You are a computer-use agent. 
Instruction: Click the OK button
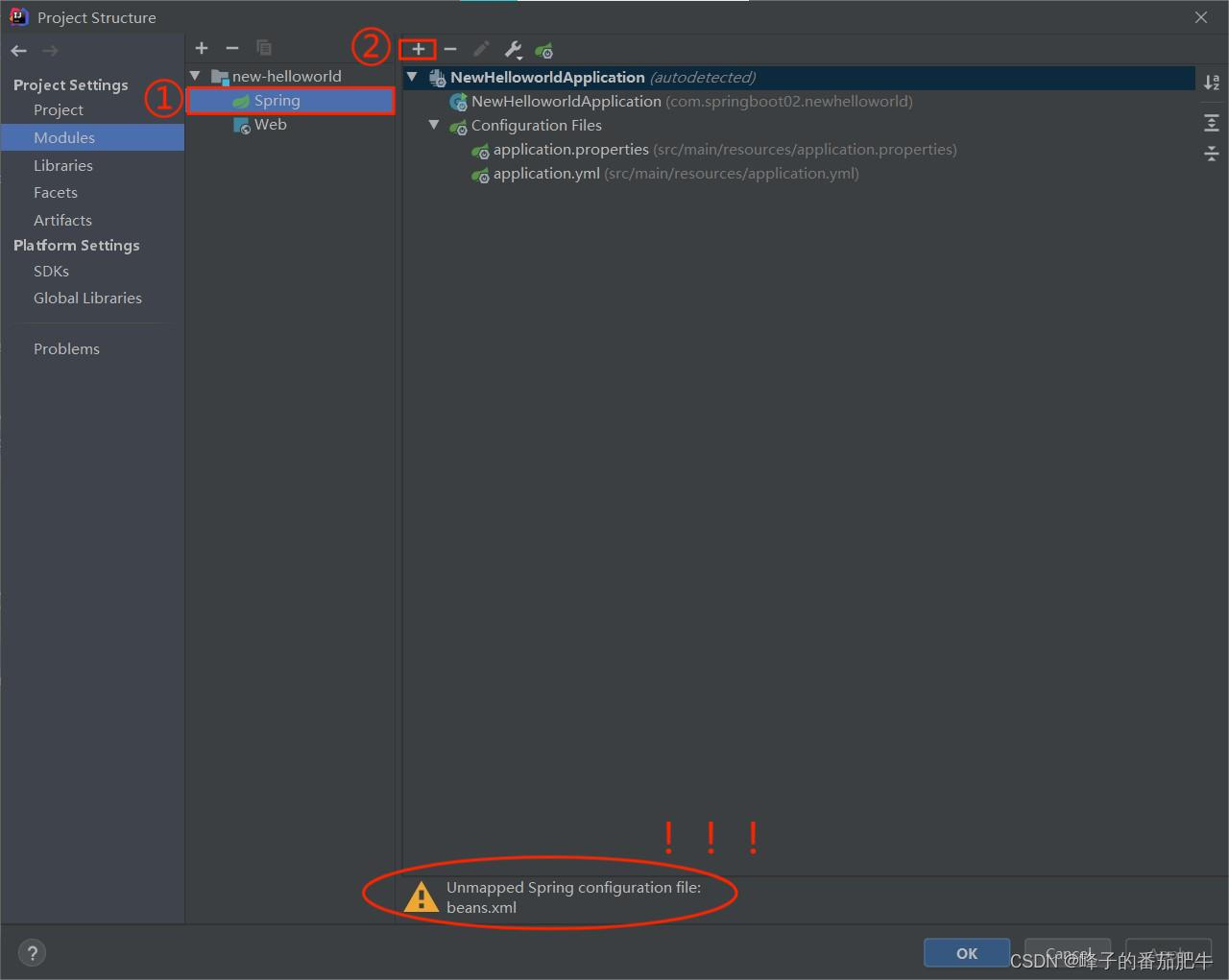tap(967, 953)
